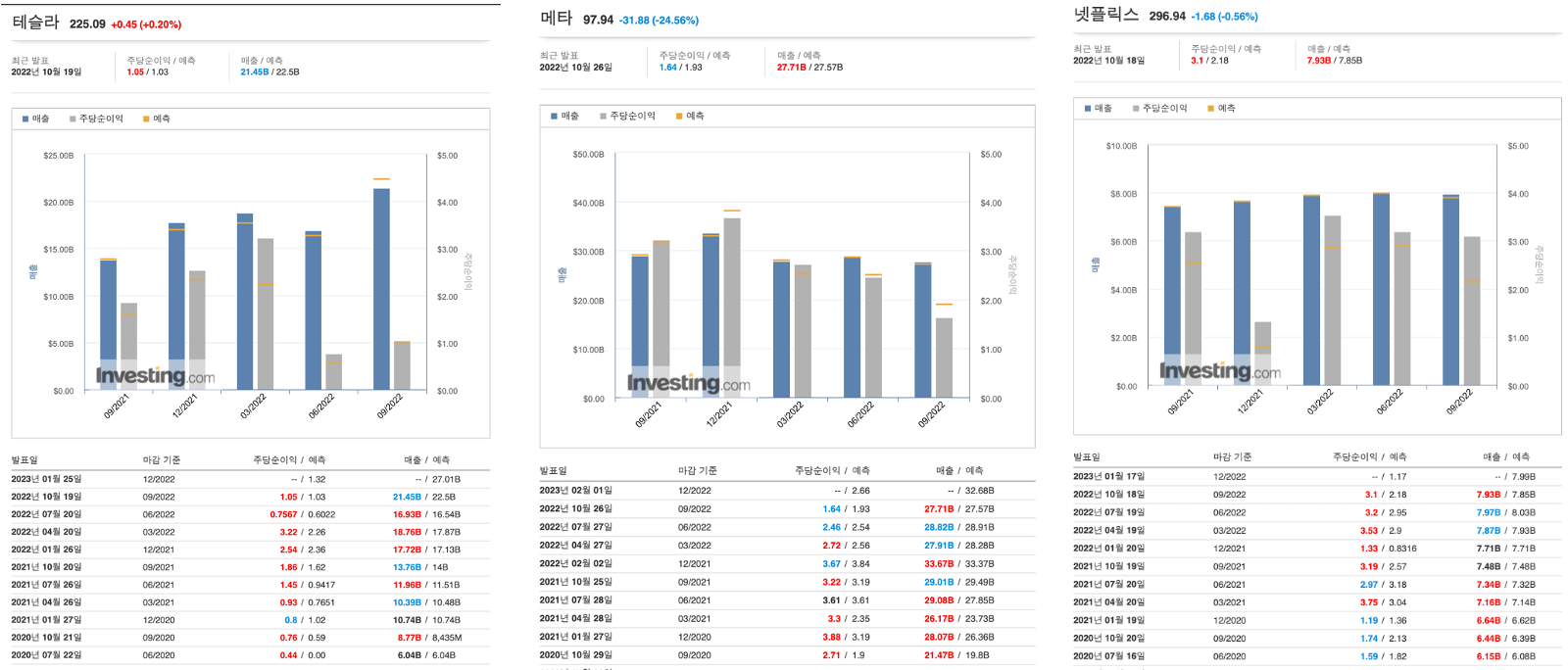Click Netflix 12/2021 gray EPS bar

tap(1262, 354)
